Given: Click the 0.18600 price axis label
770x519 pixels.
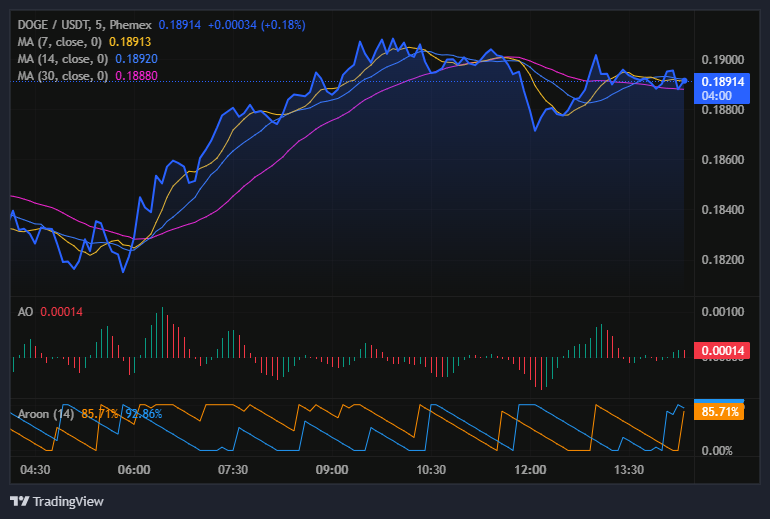Looking at the screenshot, I should [x=722, y=160].
